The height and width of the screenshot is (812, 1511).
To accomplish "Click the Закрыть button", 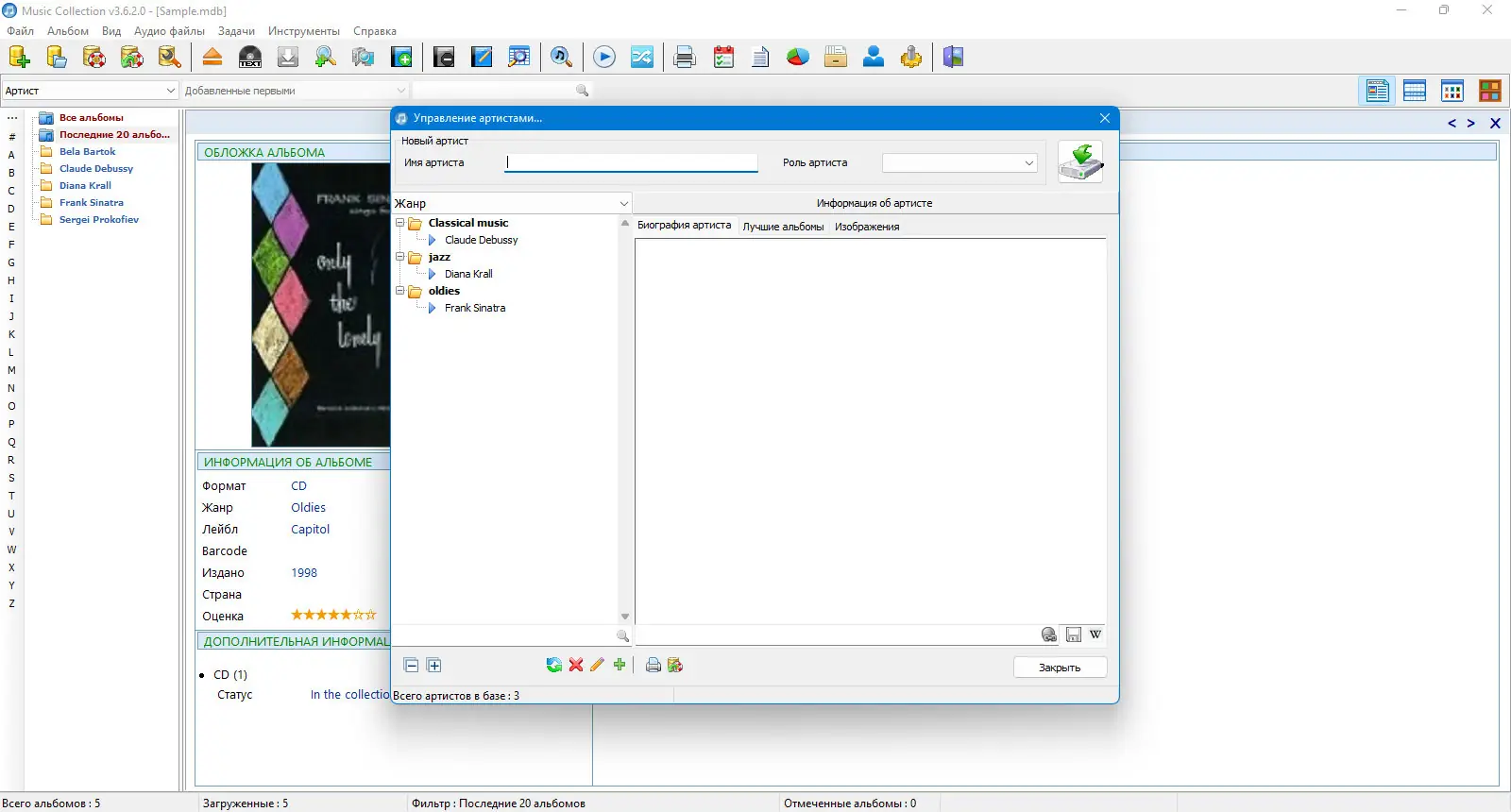I will [1060, 668].
